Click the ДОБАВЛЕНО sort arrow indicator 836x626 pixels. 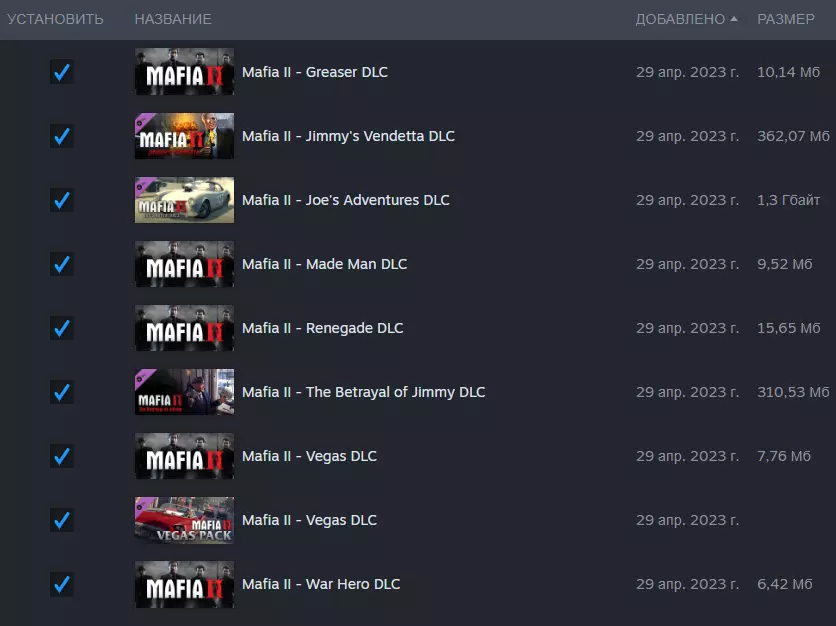[734, 19]
